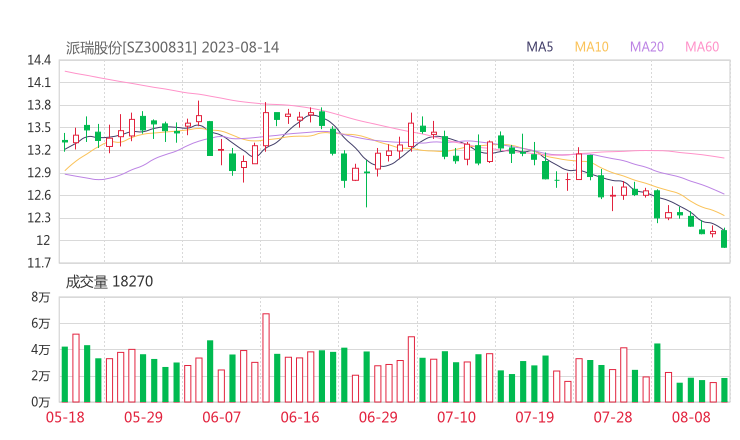This screenshot has height=440, width=740.
Task: Click the 08-08 date axis label
Action: (x=691, y=417)
